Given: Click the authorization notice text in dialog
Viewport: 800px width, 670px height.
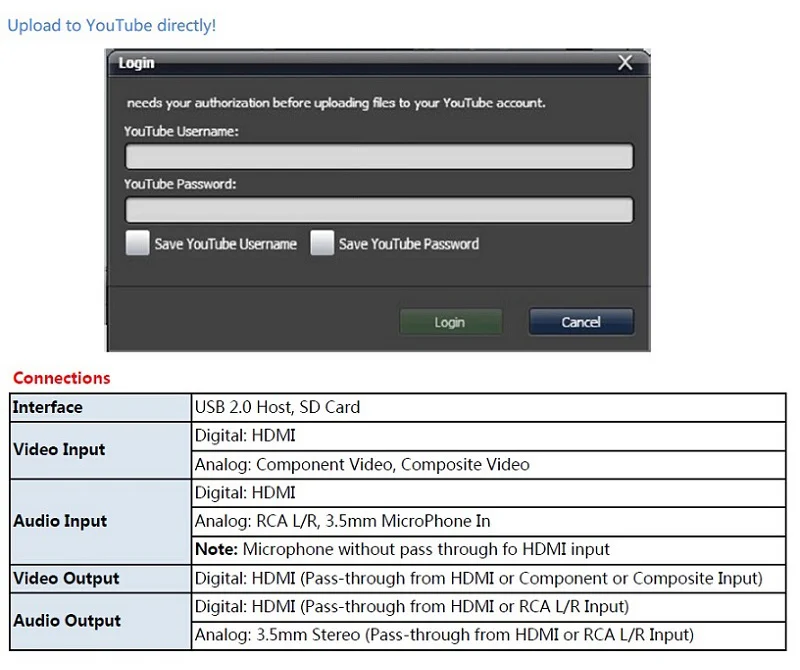Looking at the screenshot, I should pos(336,103).
